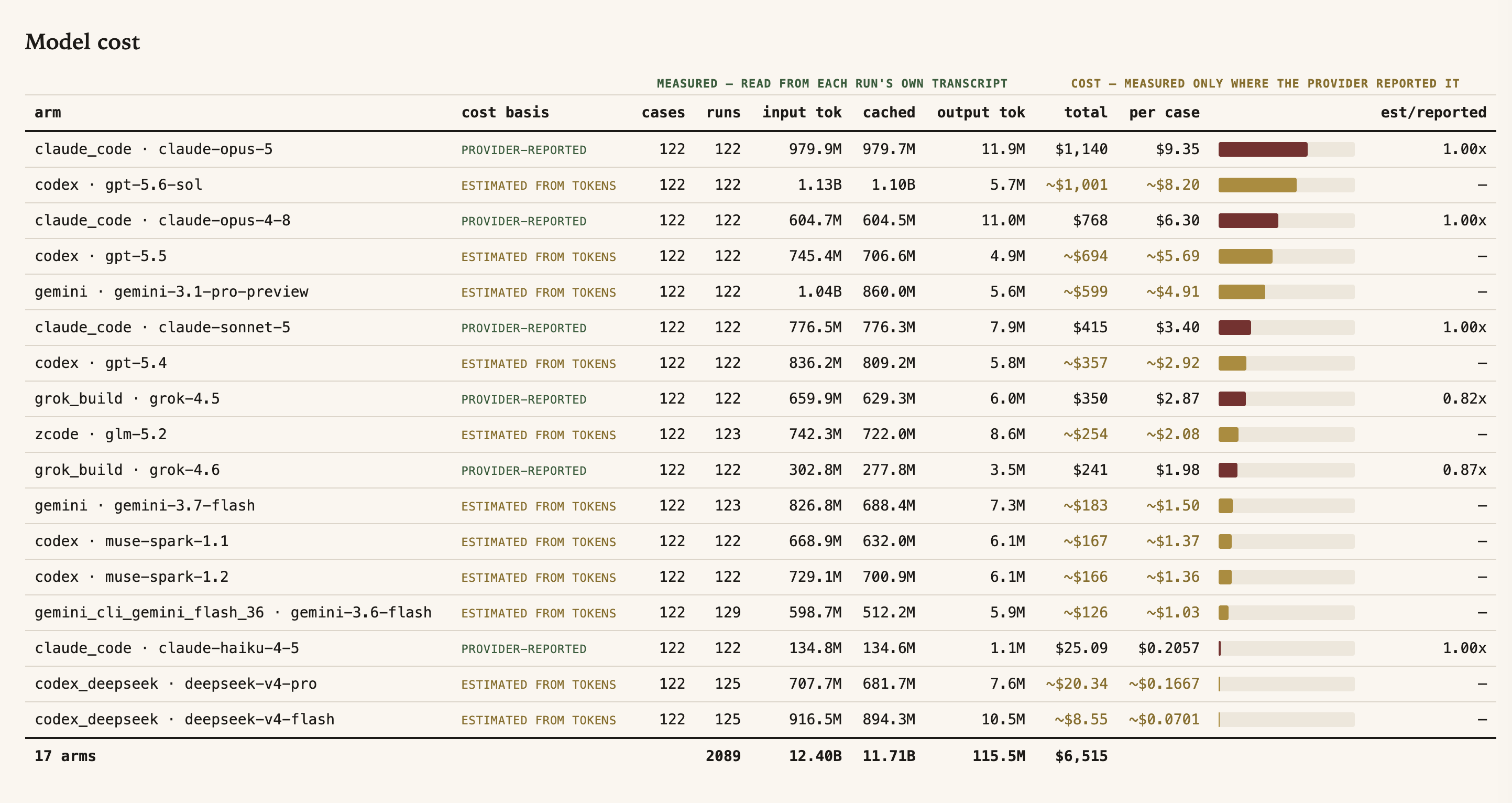Click the '277.8M' cached value
The width and height of the screenshot is (1512, 803).
click(x=889, y=470)
